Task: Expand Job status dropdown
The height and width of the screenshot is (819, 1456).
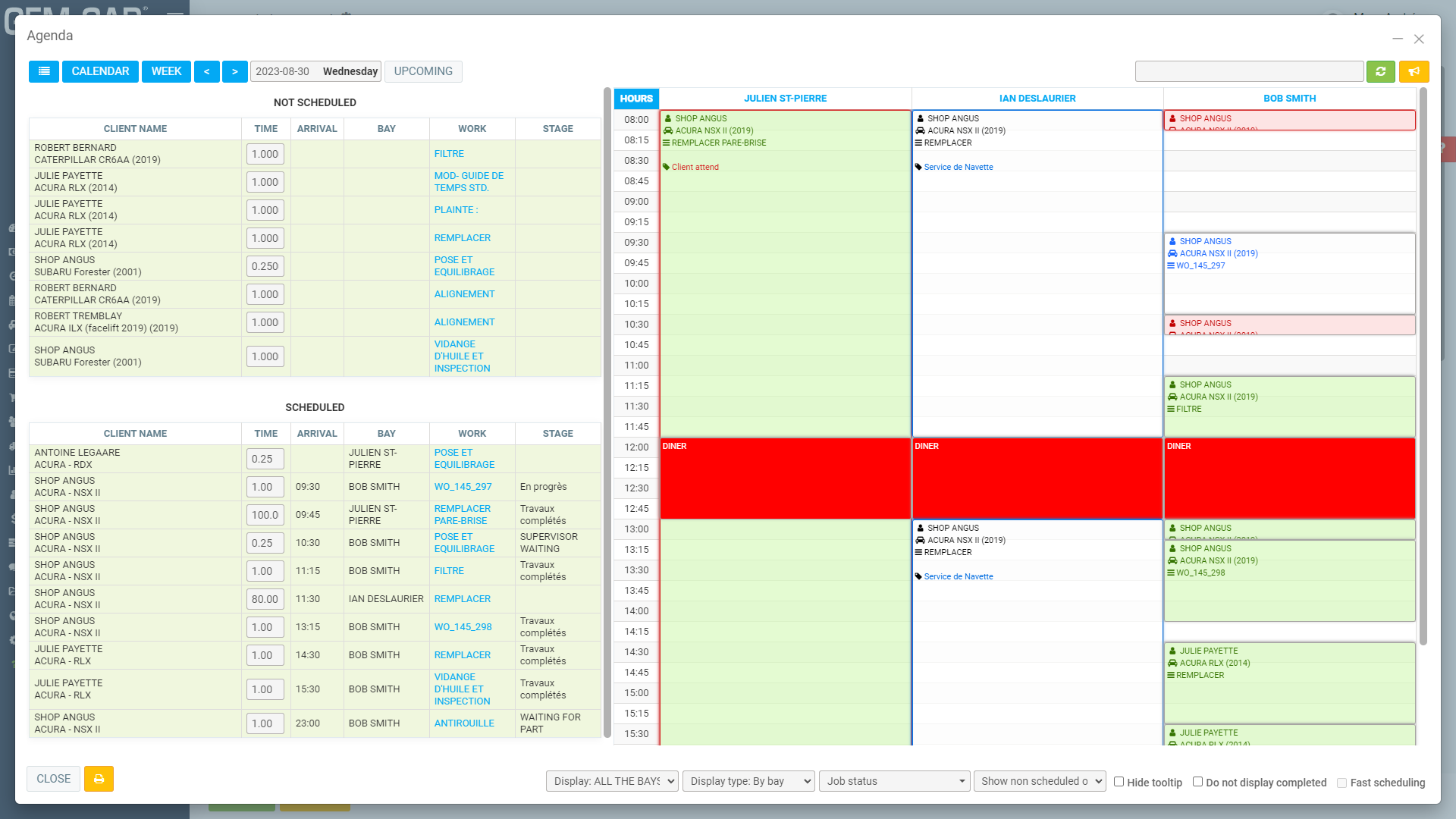Action: coord(894,781)
